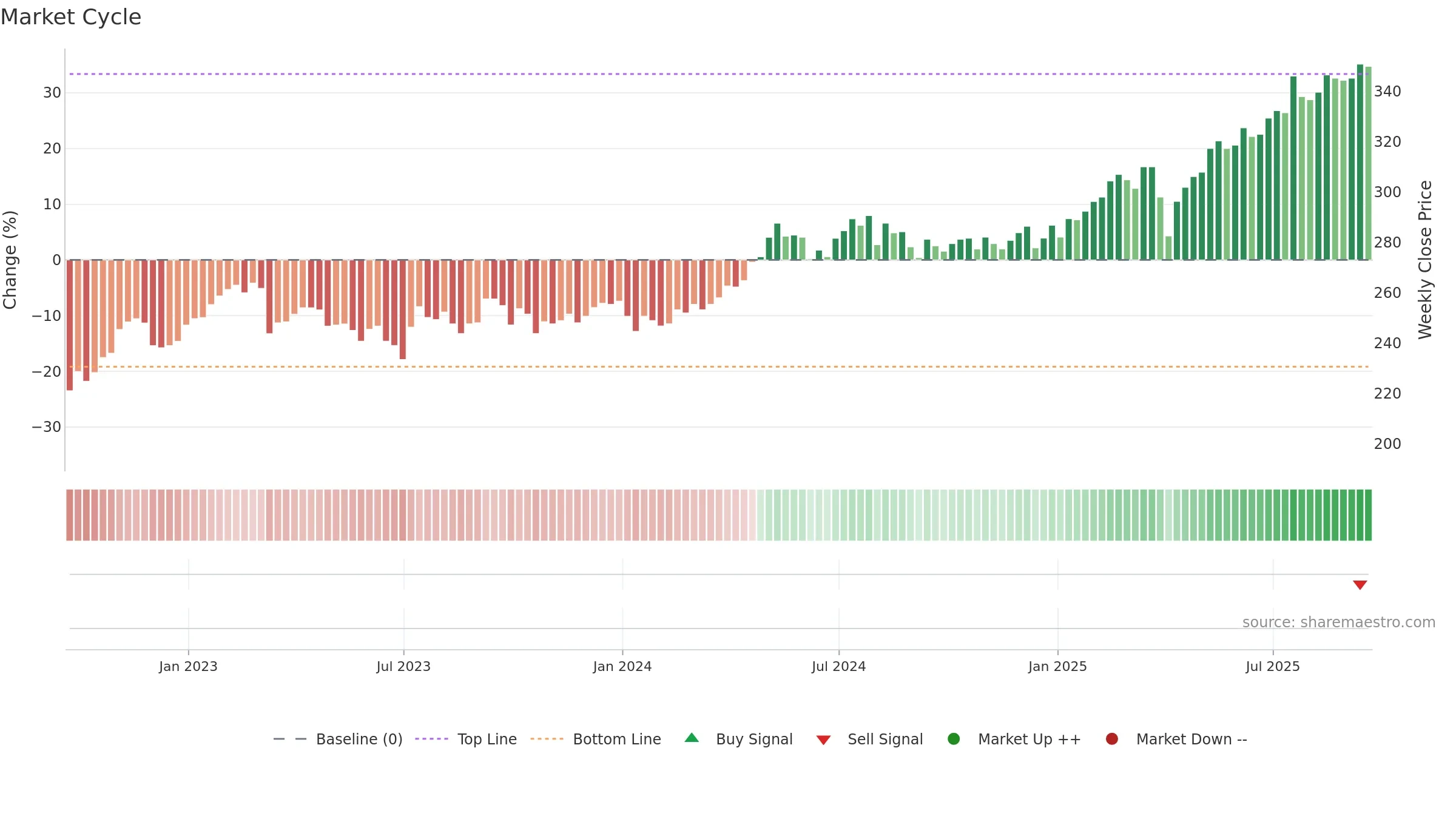Click the Jan 2025 x-axis label
The height and width of the screenshot is (819, 1456).
1057,666
